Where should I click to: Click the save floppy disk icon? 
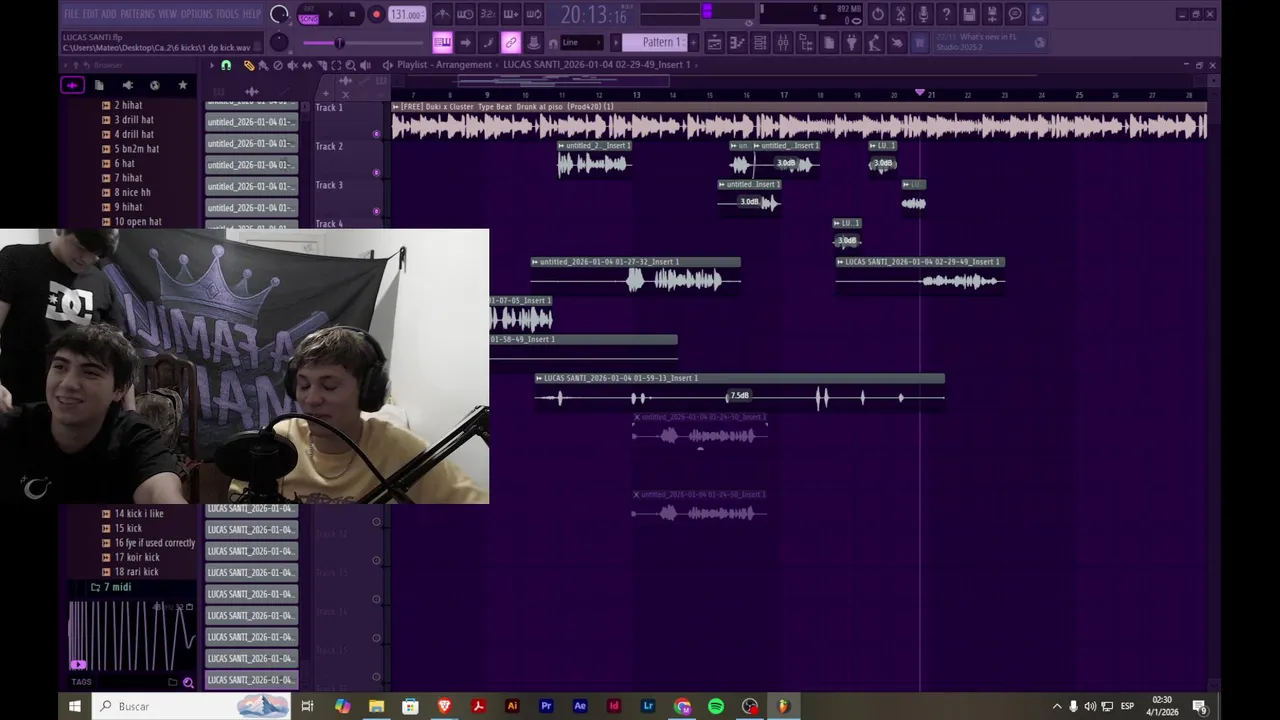point(969,15)
